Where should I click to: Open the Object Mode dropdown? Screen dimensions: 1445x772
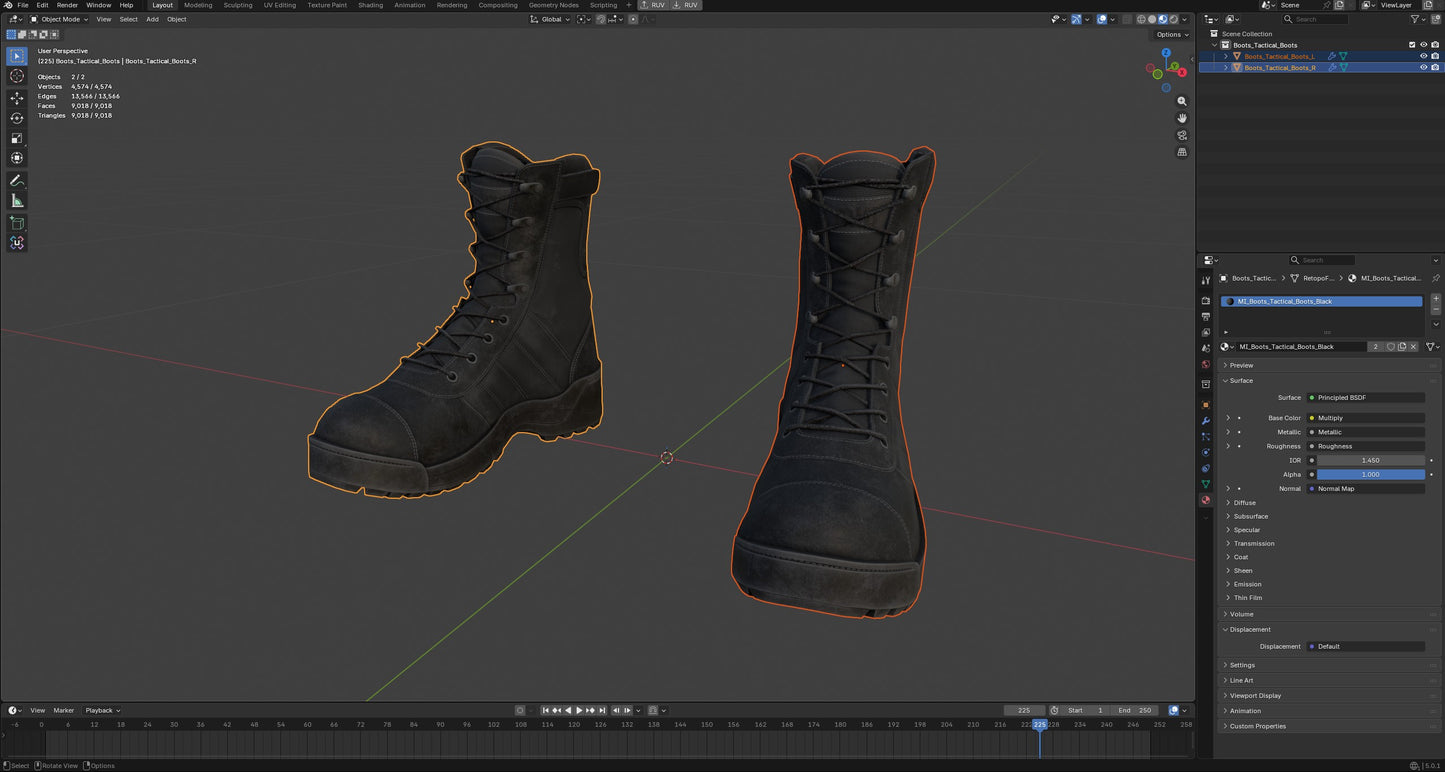coord(59,19)
